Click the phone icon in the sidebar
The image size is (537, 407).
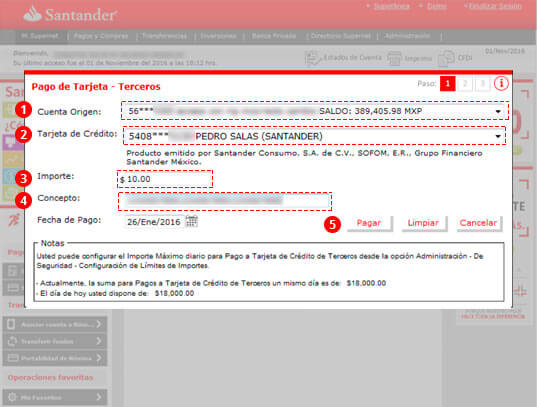coord(11,324)
